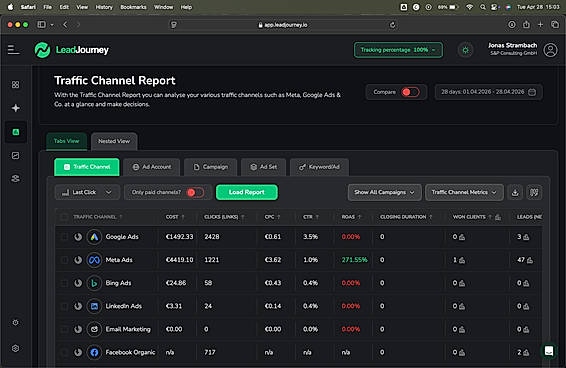This screenshot has height=368, width=566.
Task: Open the user profile avatar icon
Action: pyautogui.click(x=550, y=50)
